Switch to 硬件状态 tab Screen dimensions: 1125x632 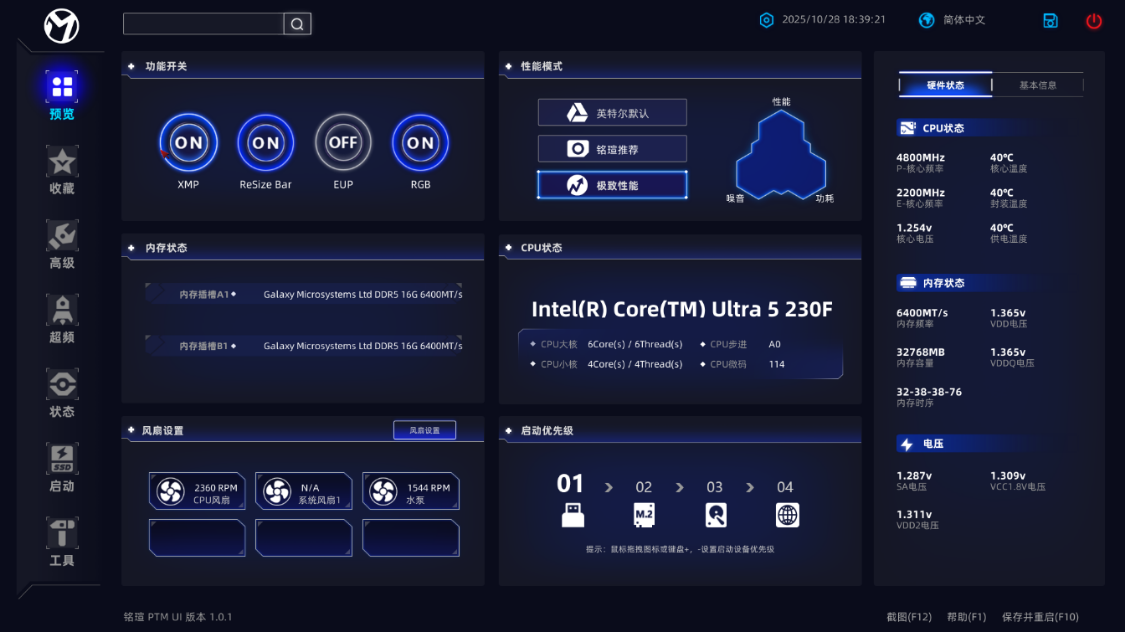[x=945, y=85]
